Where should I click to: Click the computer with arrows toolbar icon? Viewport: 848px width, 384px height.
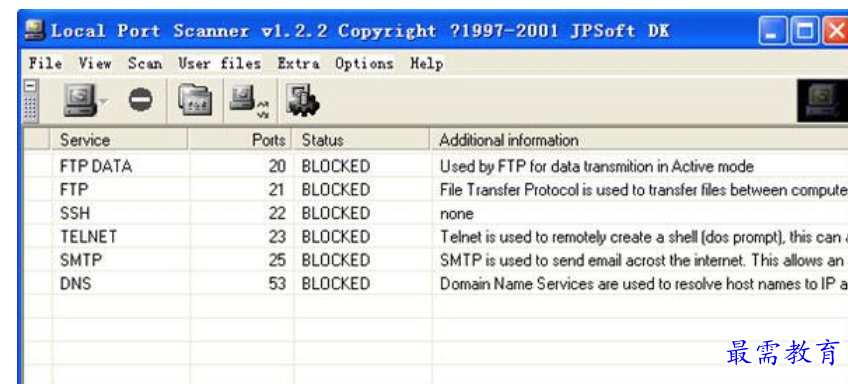pos(249,102)
